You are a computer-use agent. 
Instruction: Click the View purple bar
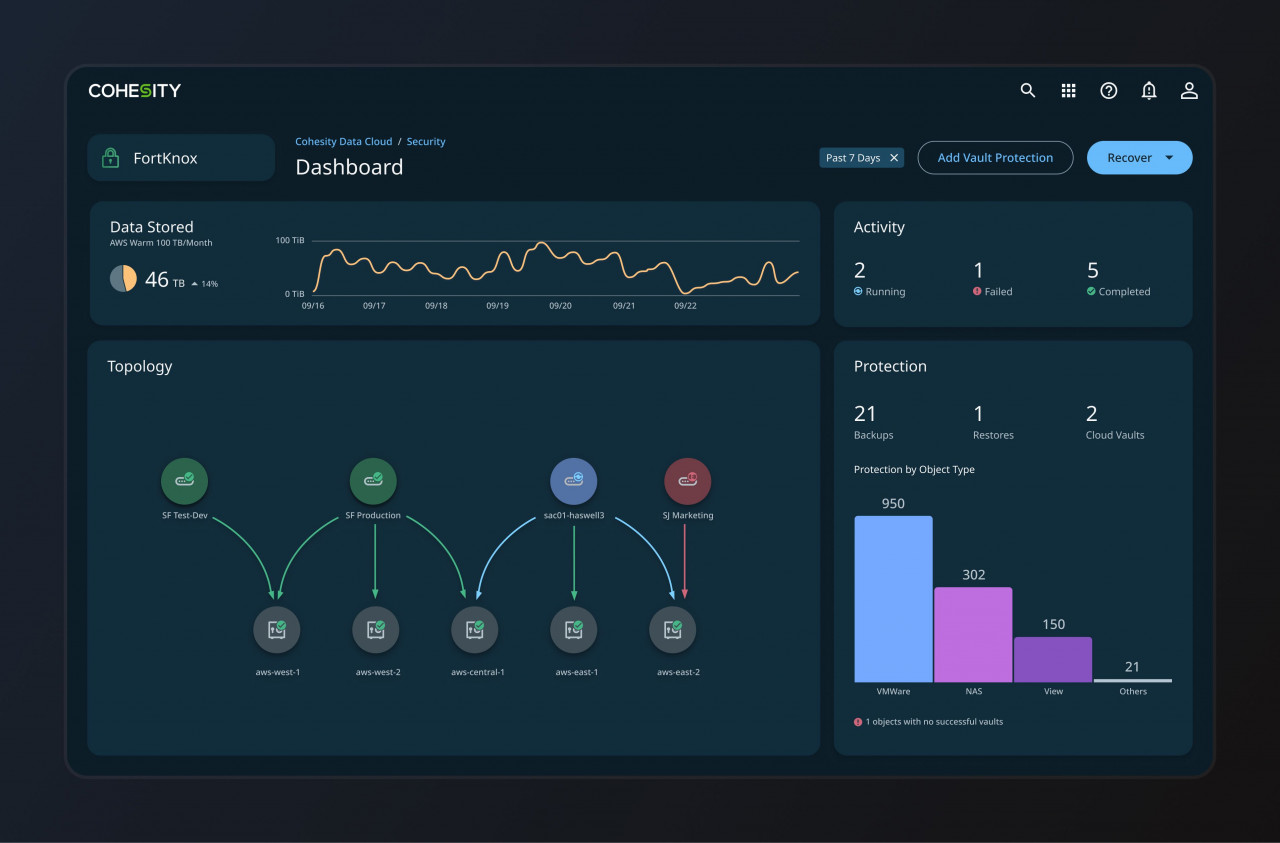pos(1053,659)
